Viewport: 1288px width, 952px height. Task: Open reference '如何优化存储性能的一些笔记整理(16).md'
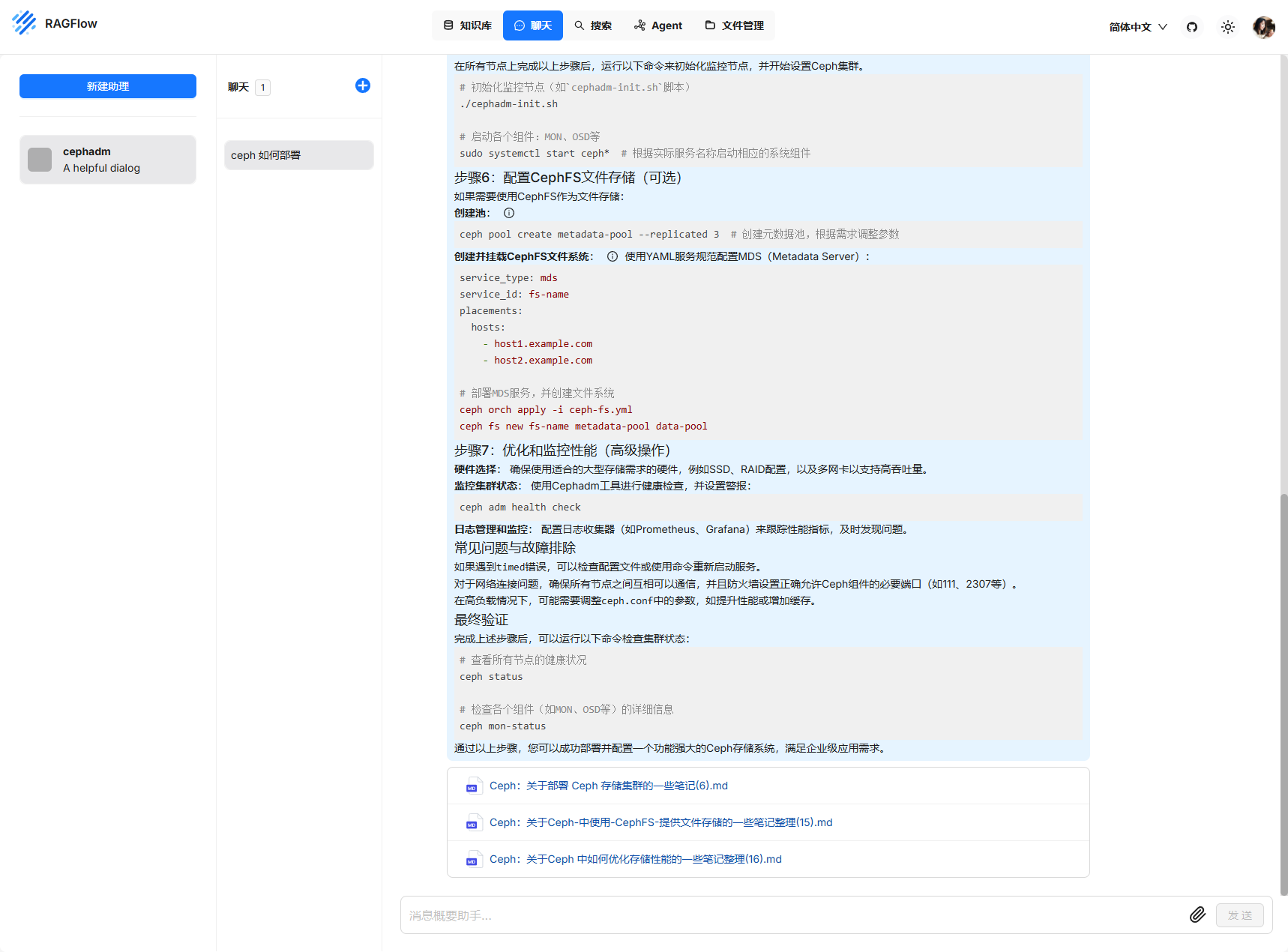(636, 859)
